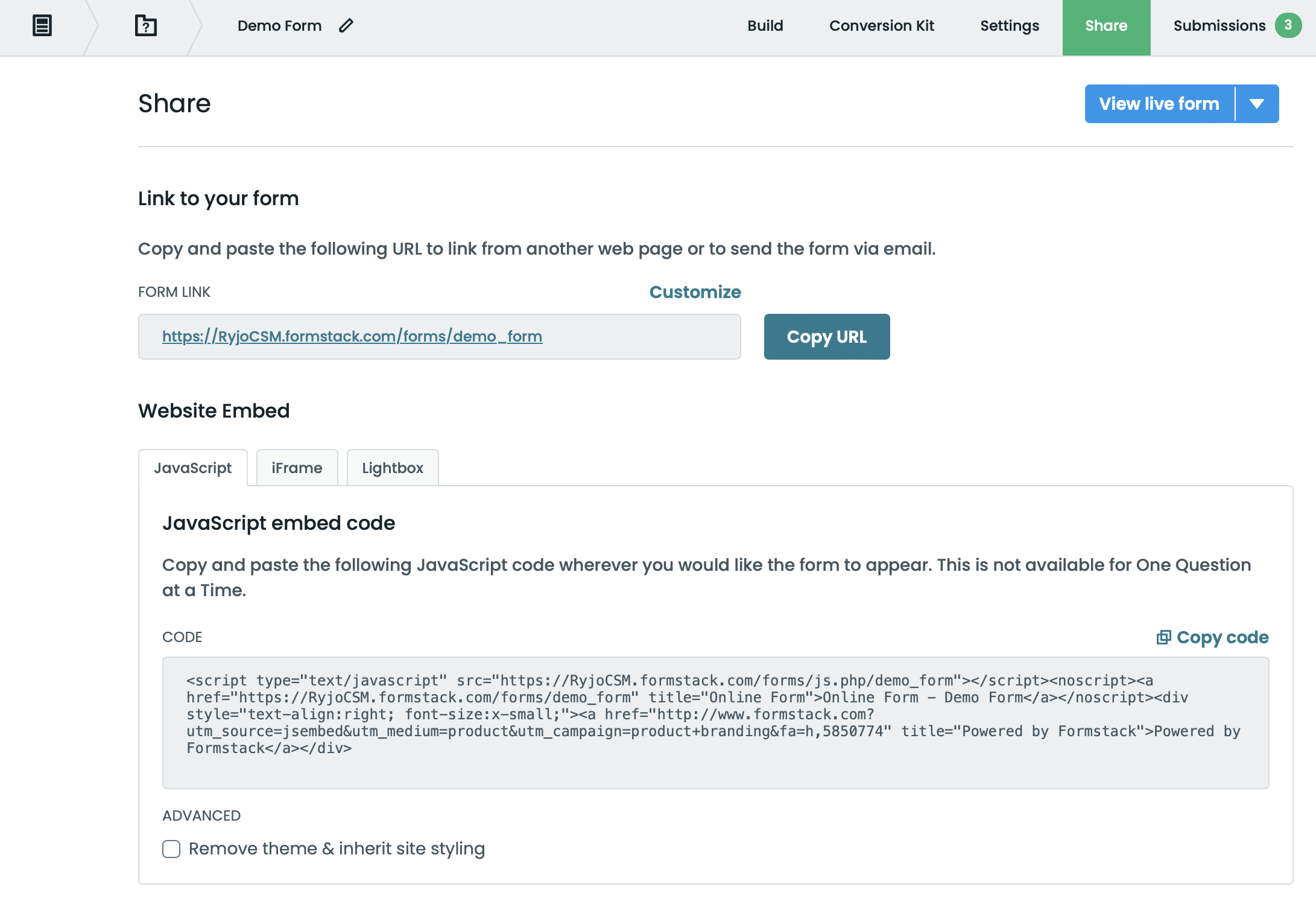The height and width of the screenshot is (916, 1316).
Task: Enable Remove theme & inherit site styling
Action: [171, 849]
